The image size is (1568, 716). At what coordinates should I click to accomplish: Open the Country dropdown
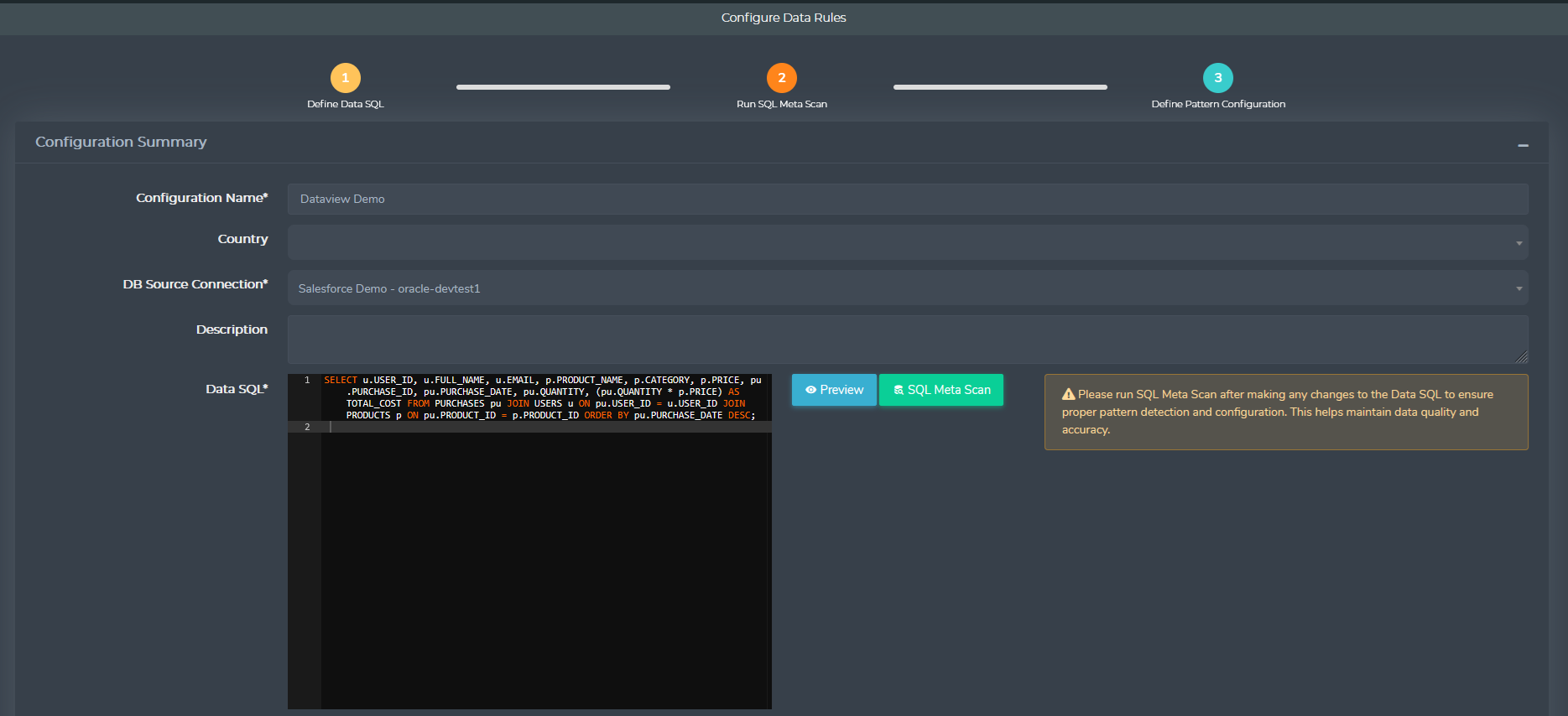pyautogui.click(x=908, y=242)
